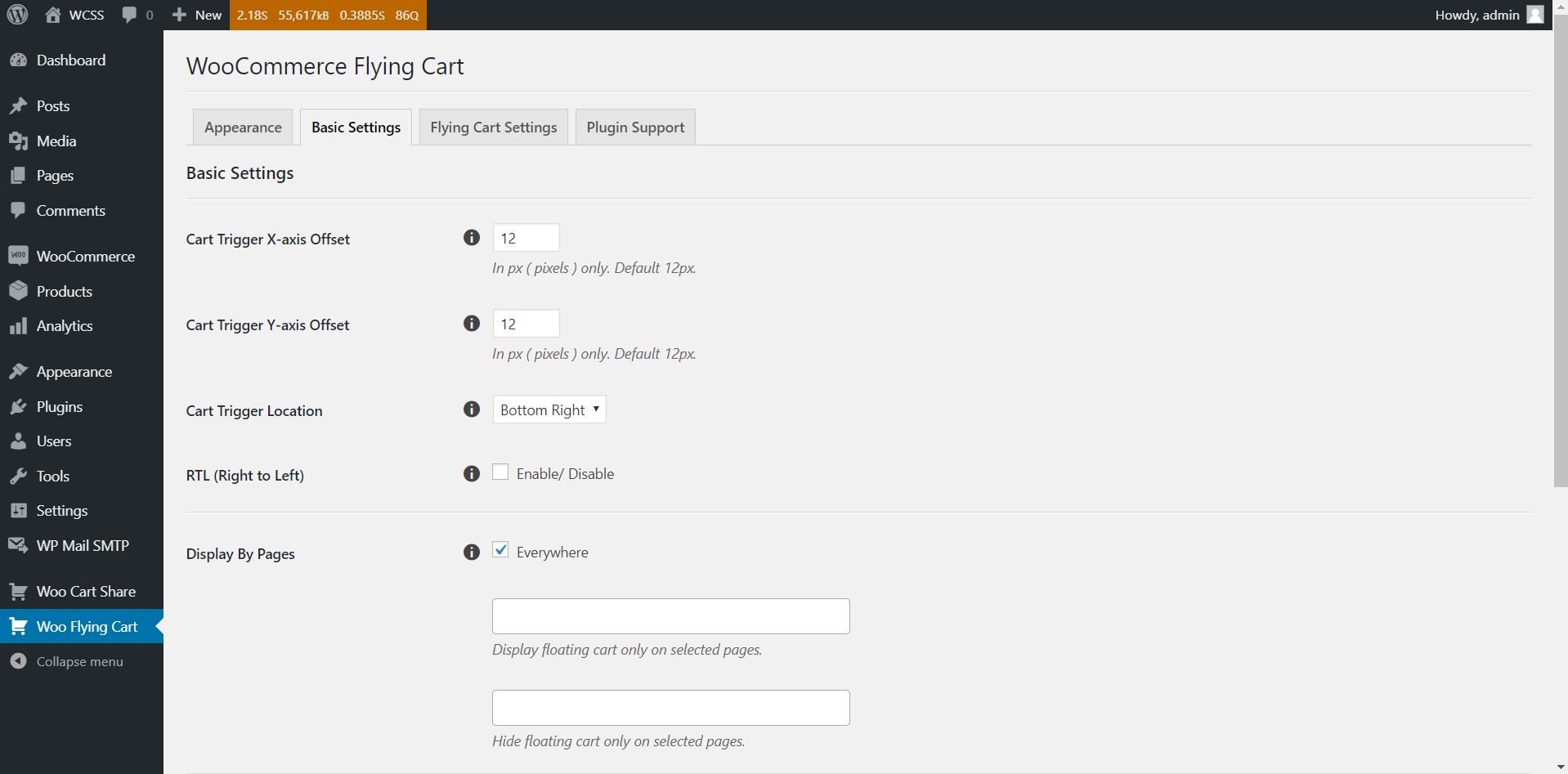Enable the RTL Enable/Disable checkbox
The width and height of the screenshot is (1568, 774).
point(500,472)
